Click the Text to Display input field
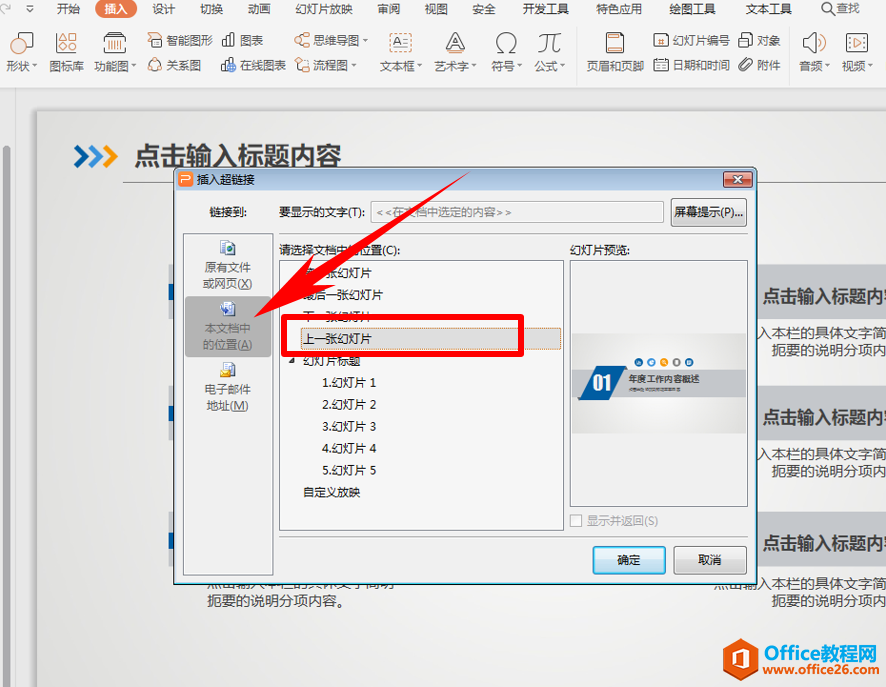 coord(517,212)
